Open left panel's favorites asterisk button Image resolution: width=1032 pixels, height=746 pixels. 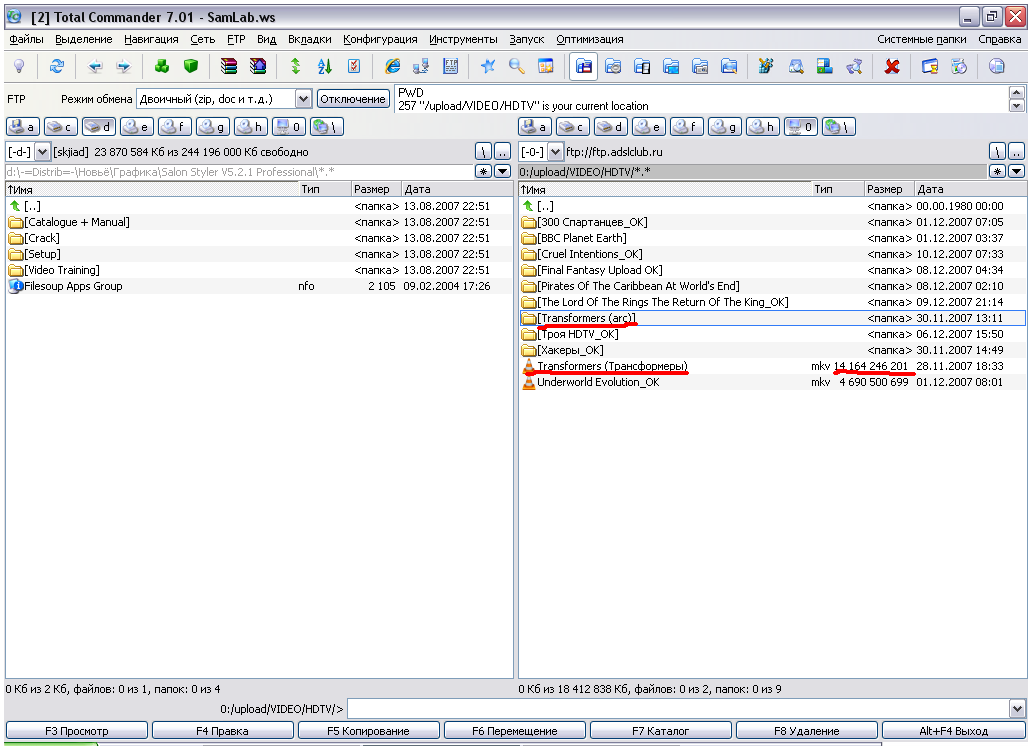(484, 171)
